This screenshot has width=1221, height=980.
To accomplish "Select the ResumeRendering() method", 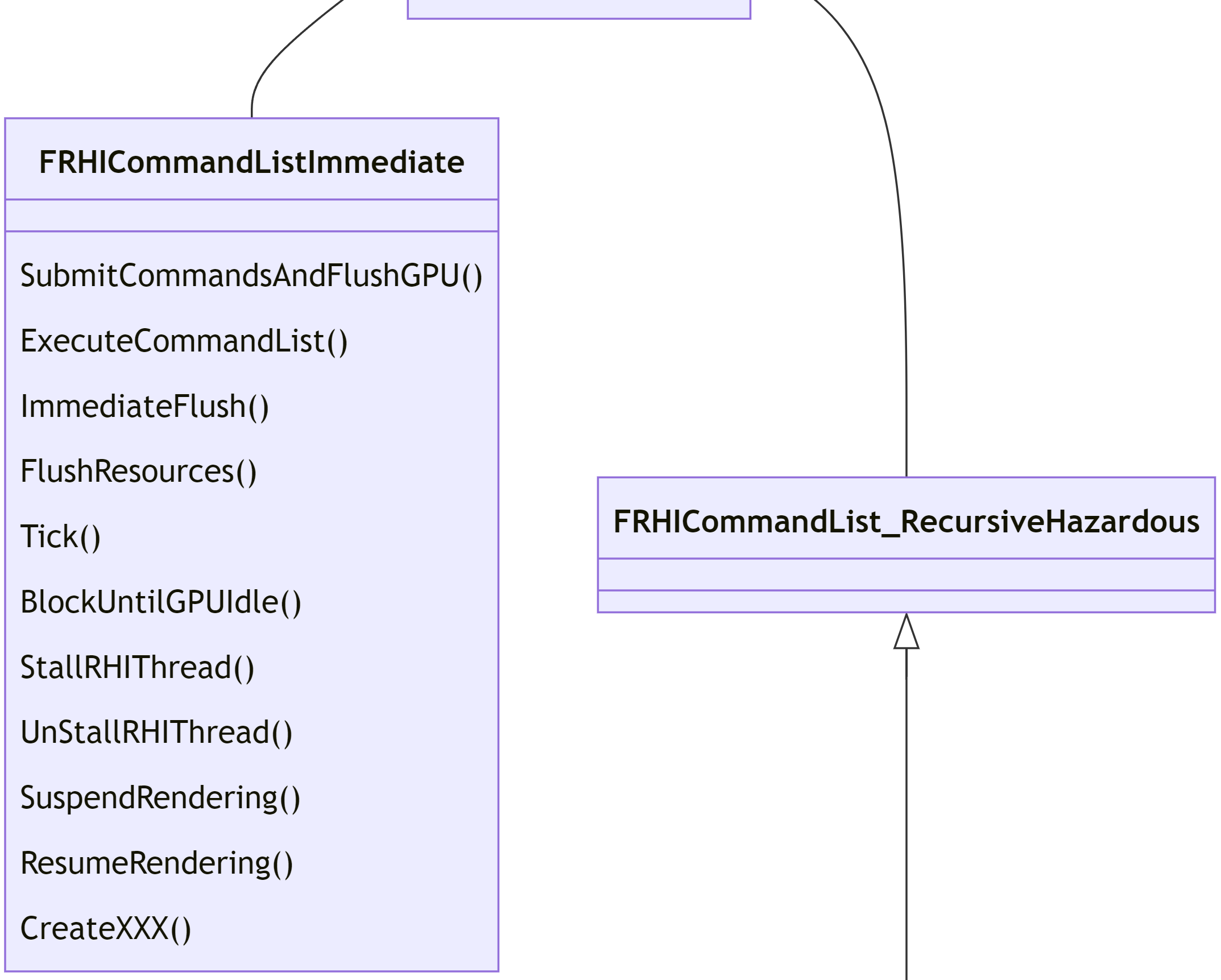I will click(156, 863).
